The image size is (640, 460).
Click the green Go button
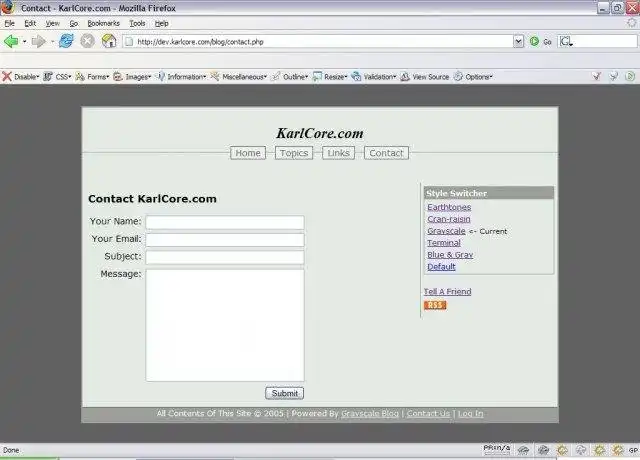click(540, 41)
